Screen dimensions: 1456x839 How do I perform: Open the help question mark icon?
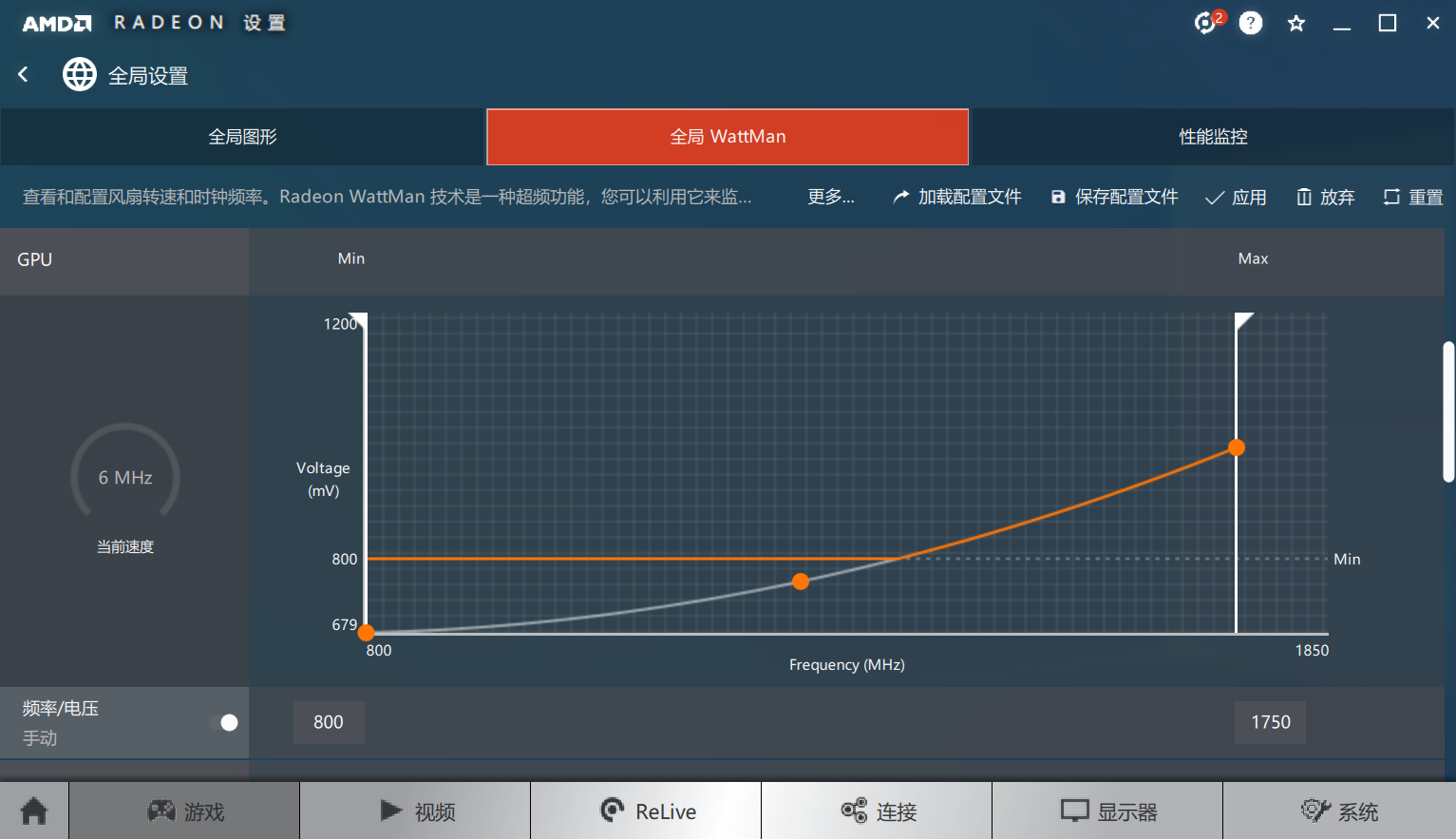1251,23
